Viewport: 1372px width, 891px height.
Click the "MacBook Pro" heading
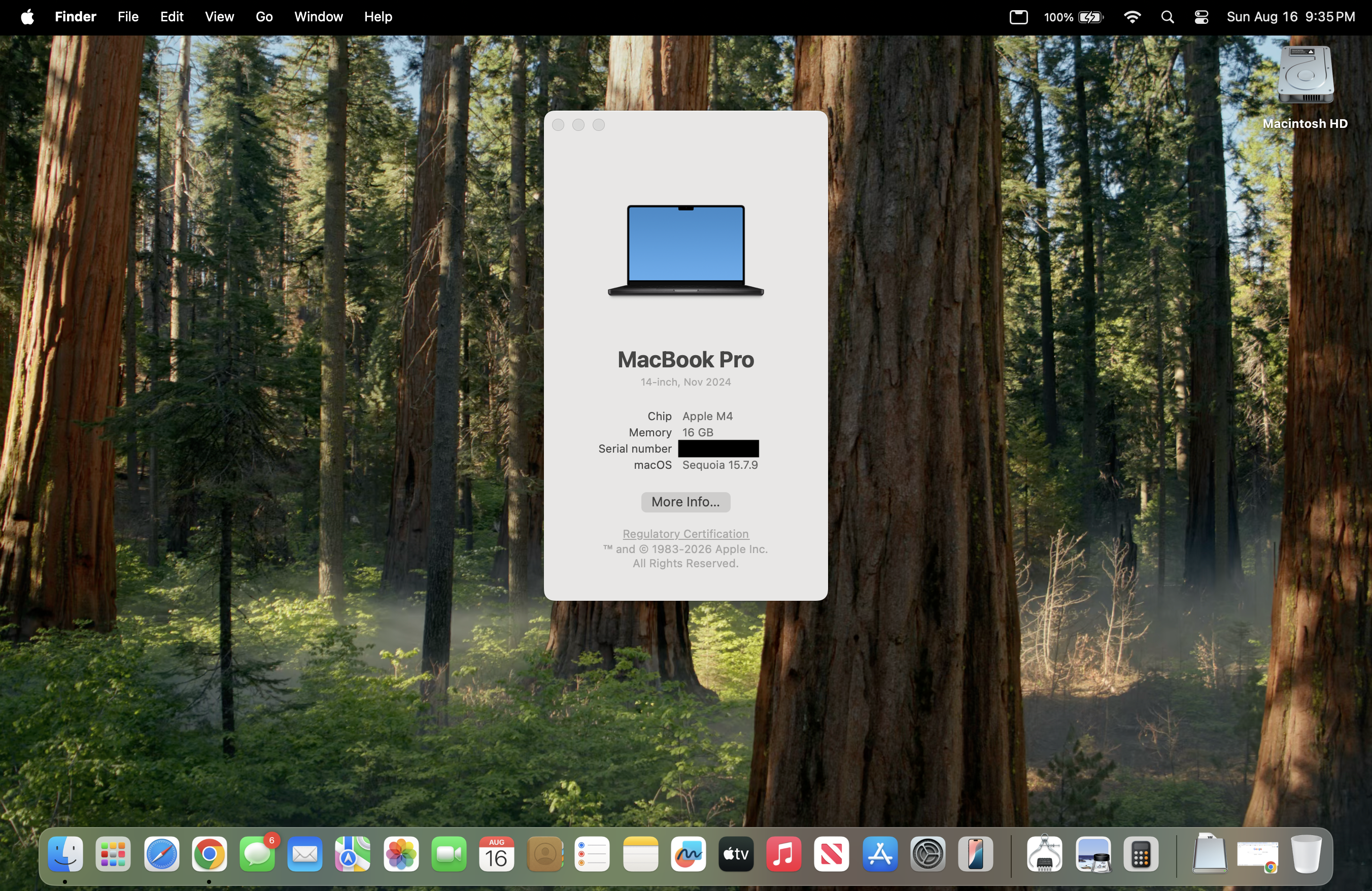685,360
